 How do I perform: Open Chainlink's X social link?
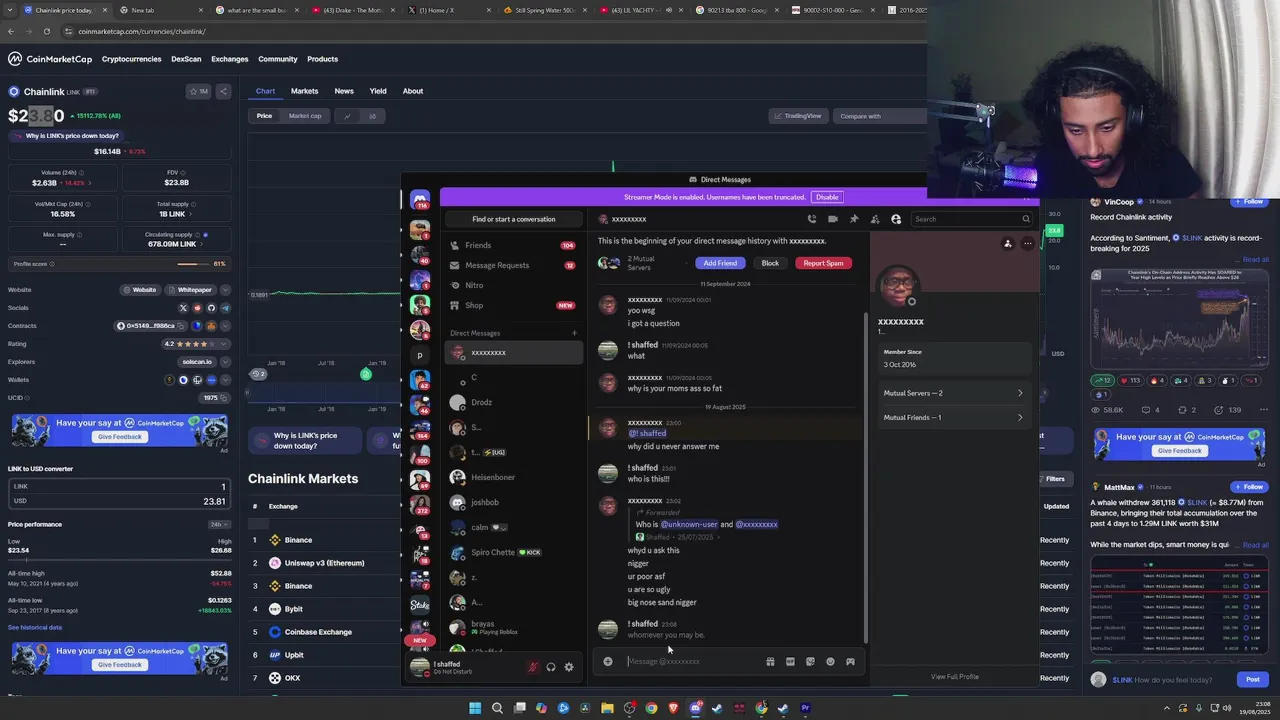[x=183, y=308]
